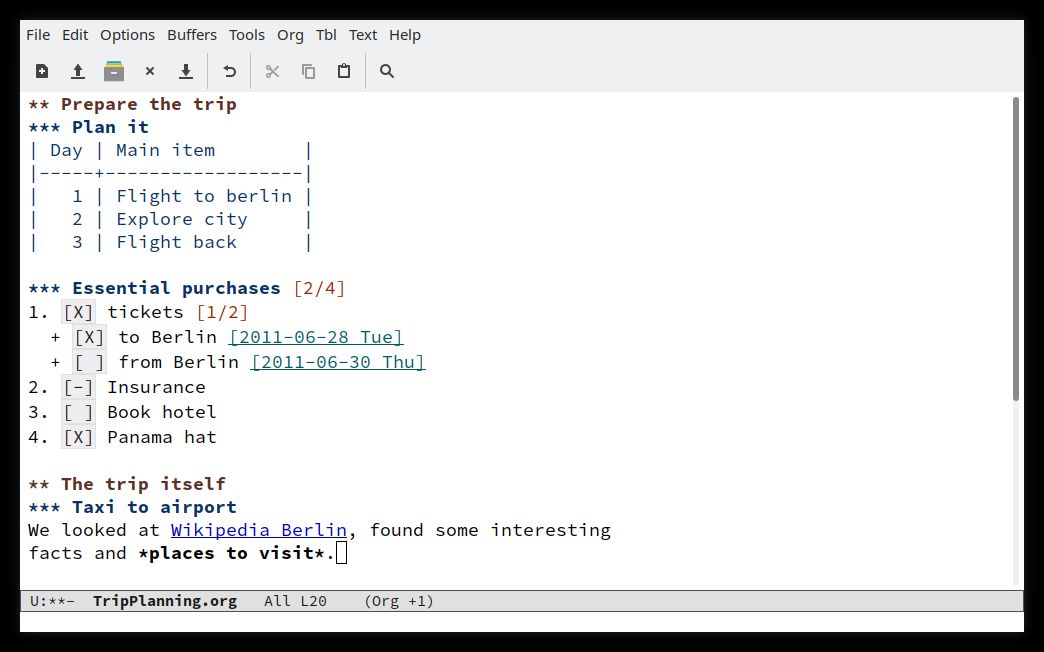Open a file with the upload-arrow icon
The width and height of the screenshot is (1044, 652).
(x=78, y=71)
